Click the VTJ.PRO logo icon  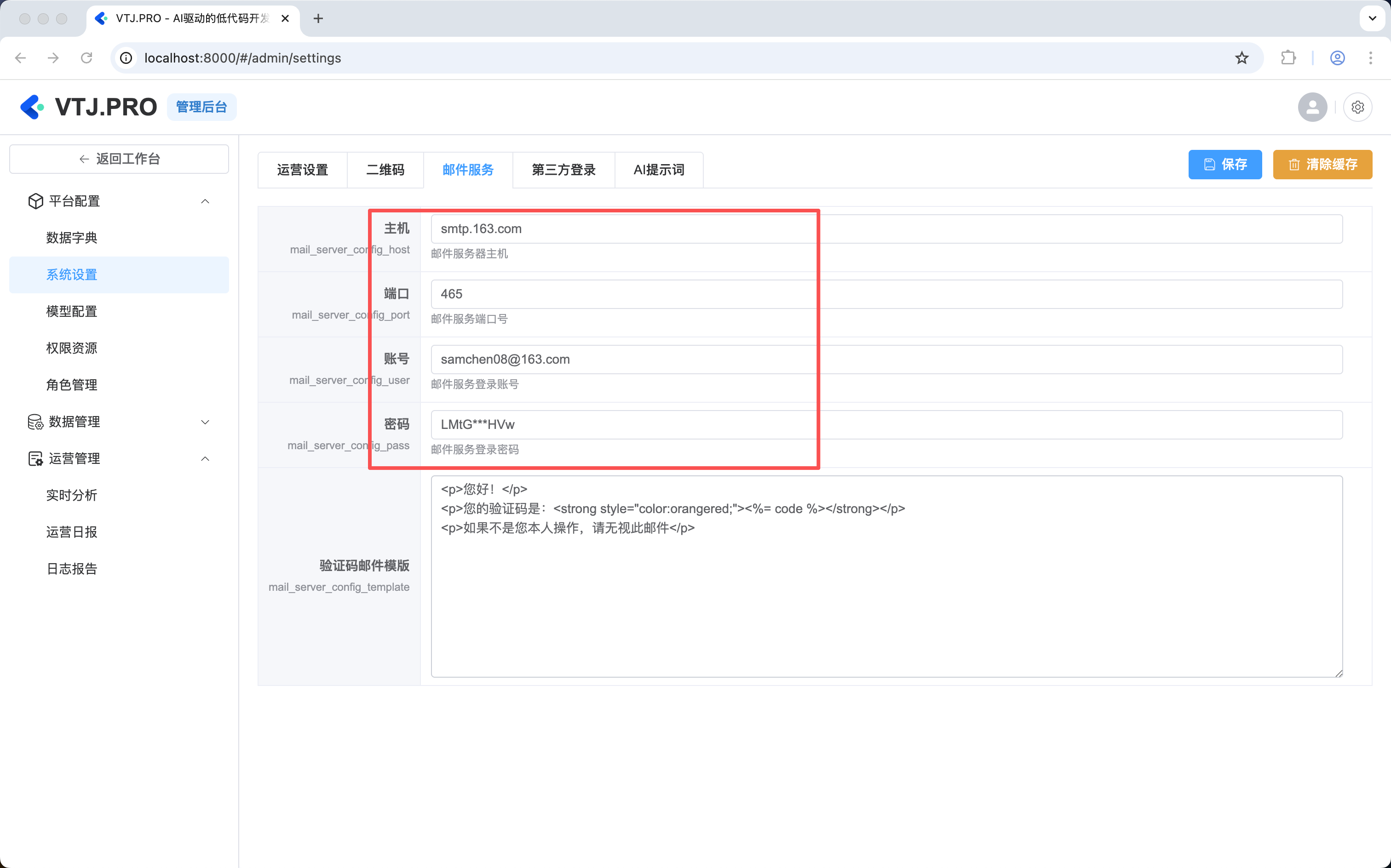click(32, 107)
